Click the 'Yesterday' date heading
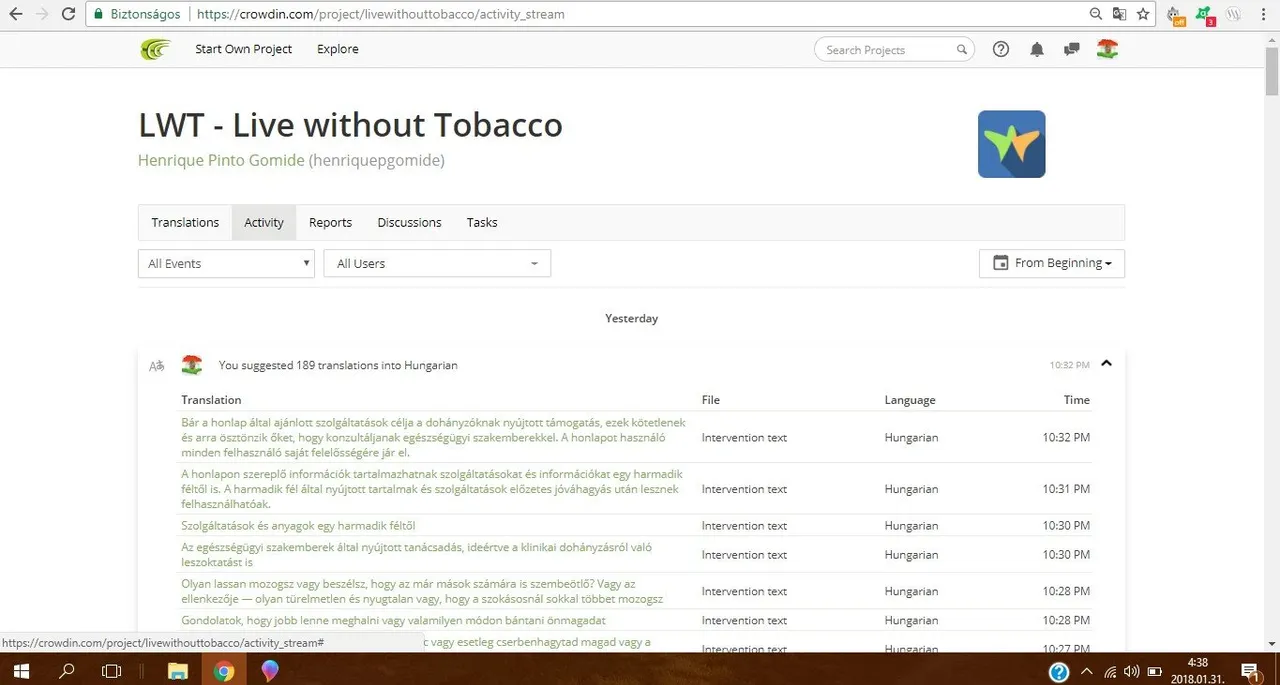This screenshot has width=1280, height=685. pyautogui.click(x=632, y=318)
